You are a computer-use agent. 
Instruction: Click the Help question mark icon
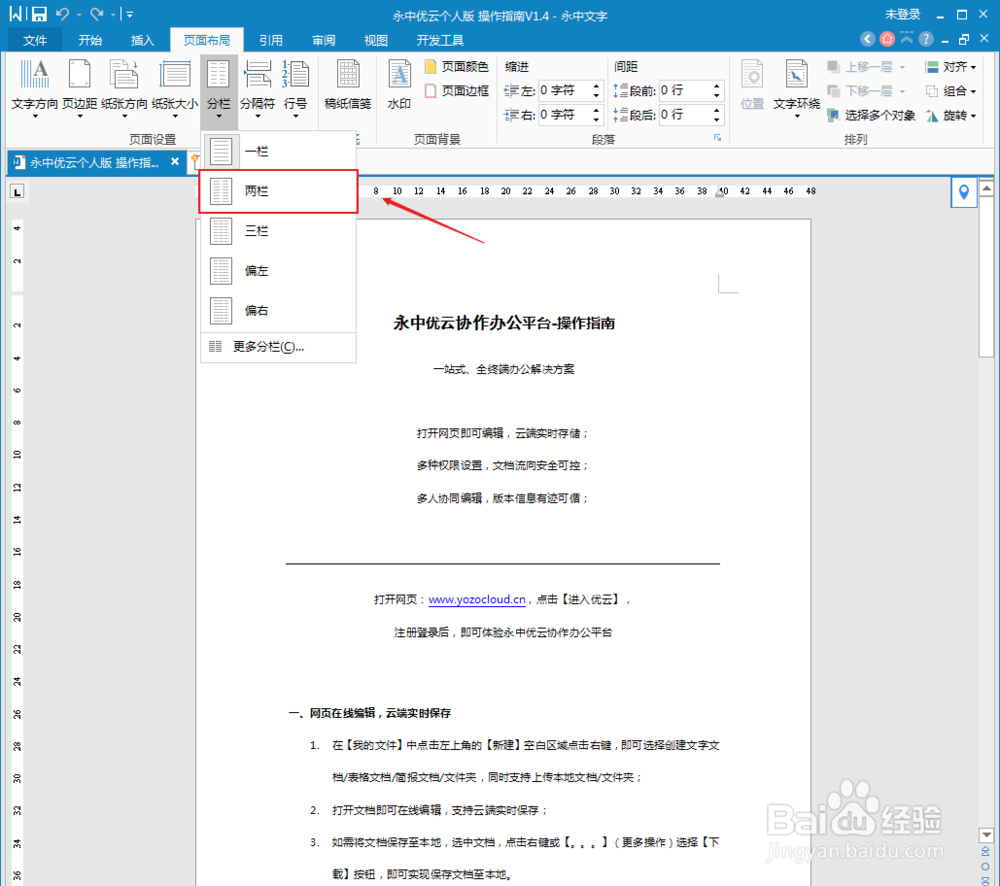pyautogui.click(x=926, y=39)
